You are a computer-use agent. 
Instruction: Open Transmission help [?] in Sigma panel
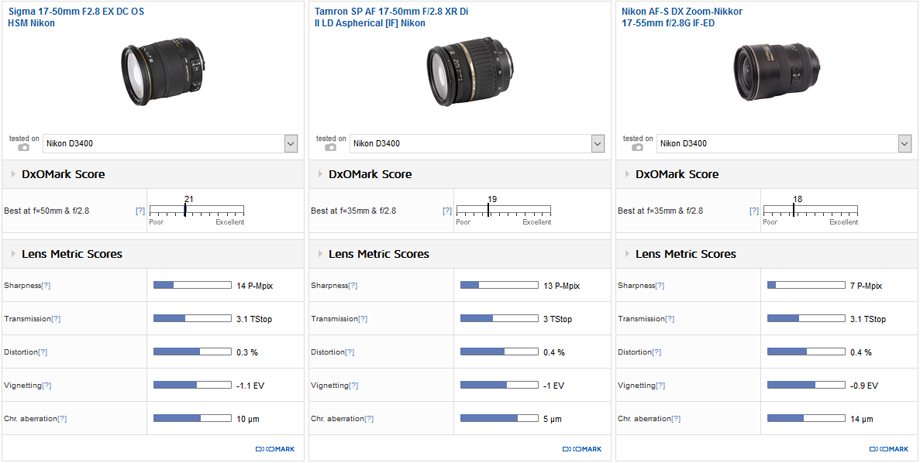tap(56, 319)
